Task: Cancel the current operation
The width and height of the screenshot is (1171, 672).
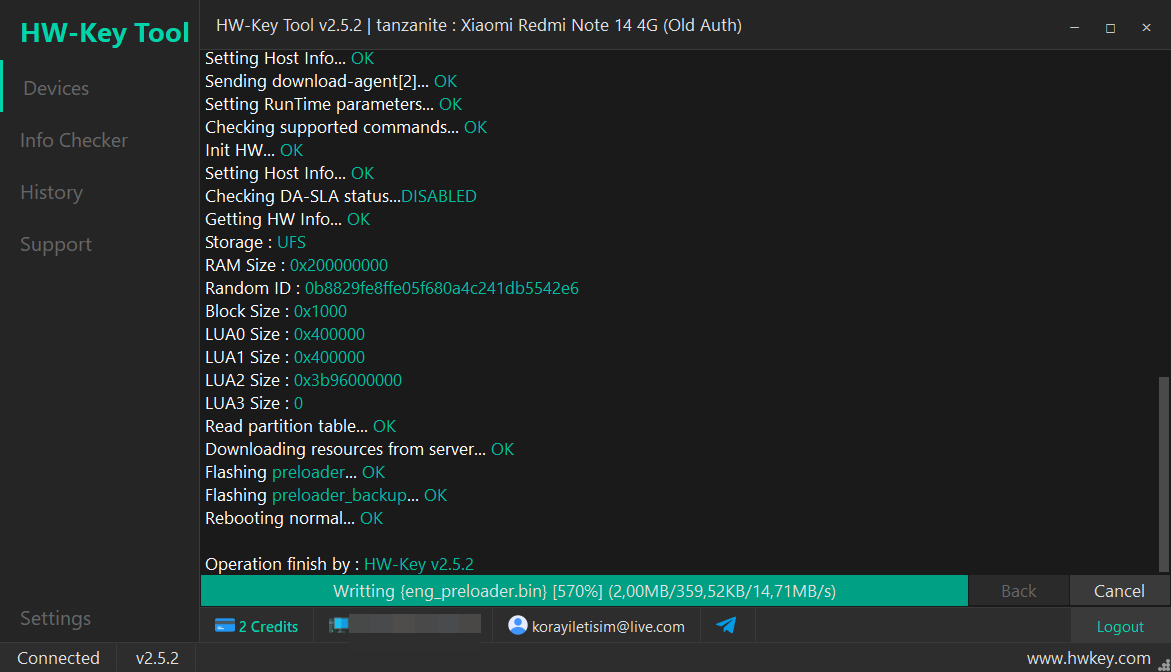Action: tap(1119, 591)
